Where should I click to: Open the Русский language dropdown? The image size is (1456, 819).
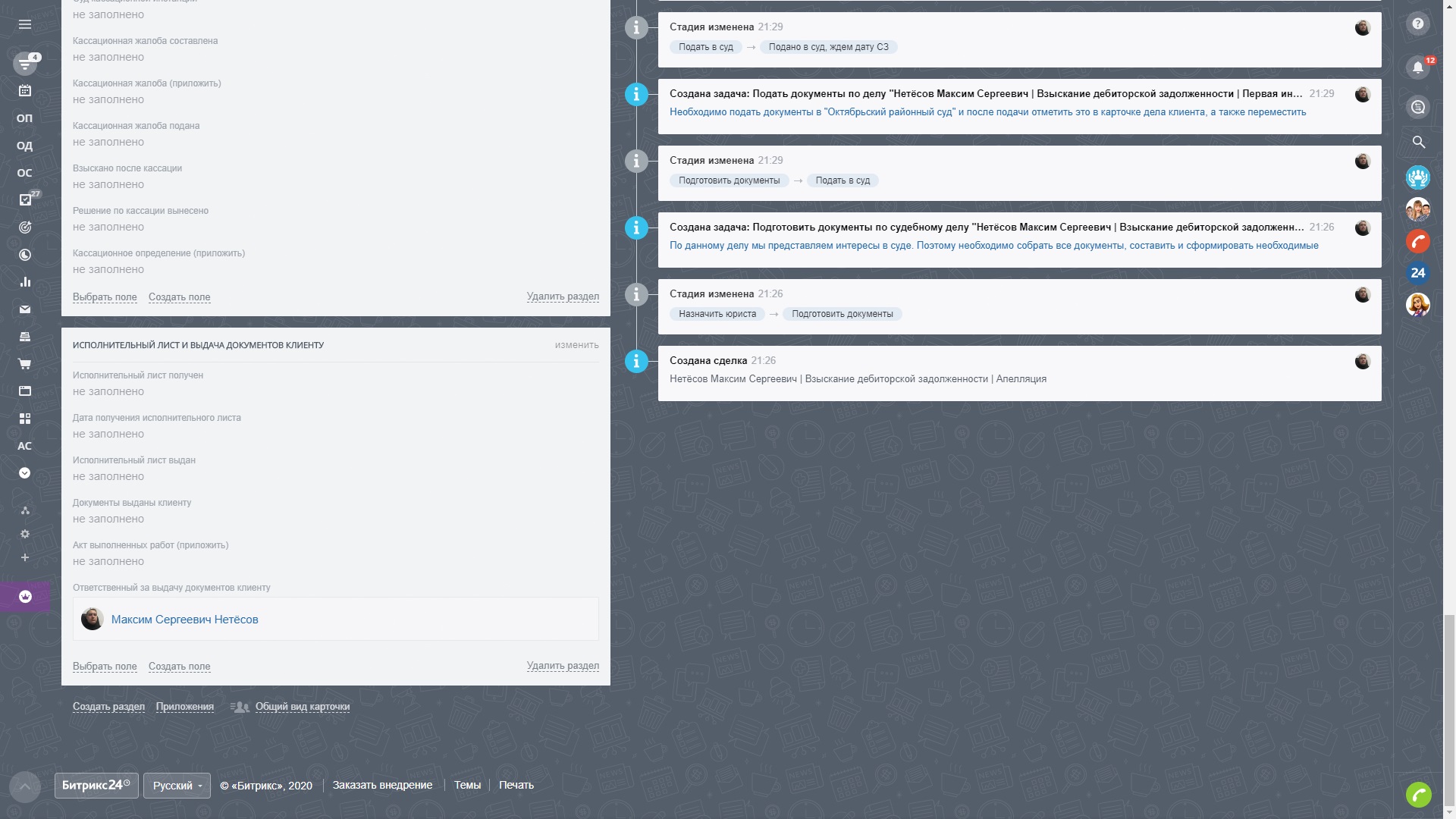pyautogui.click(x=177, y=786)
